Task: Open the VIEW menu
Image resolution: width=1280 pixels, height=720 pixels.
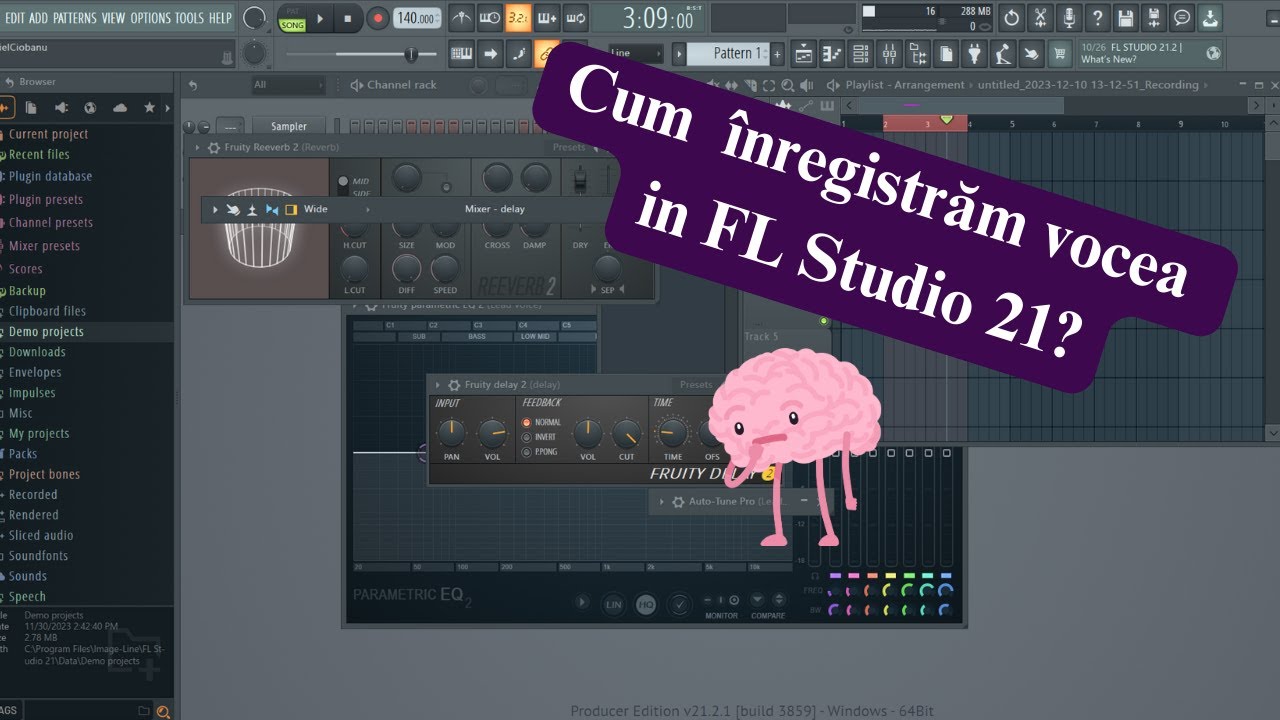Action: point(114,18)
